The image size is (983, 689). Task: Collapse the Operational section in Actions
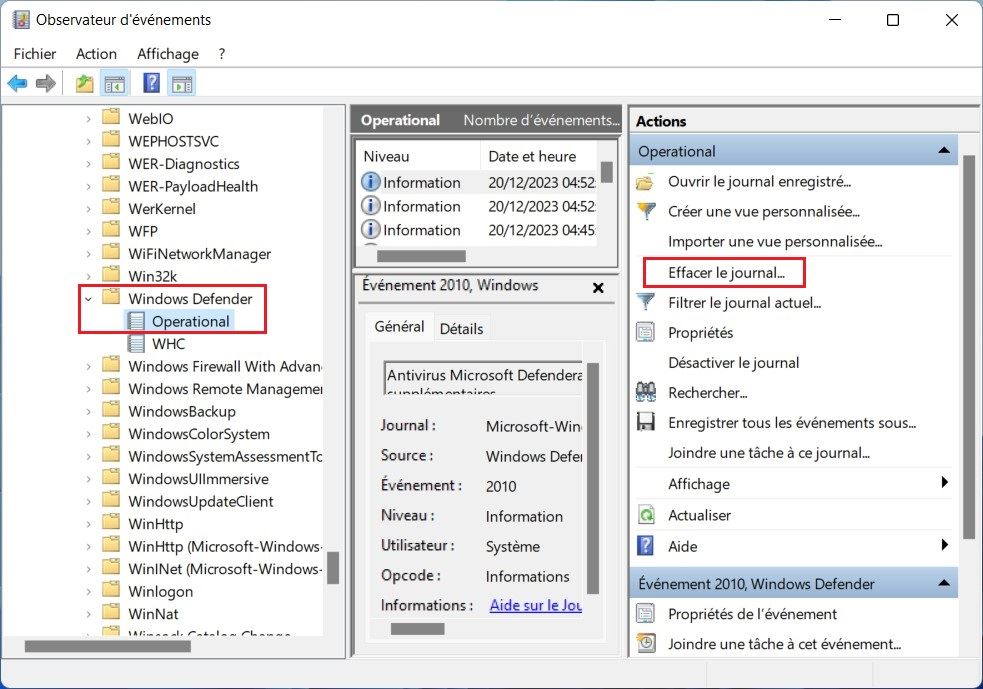944,150
